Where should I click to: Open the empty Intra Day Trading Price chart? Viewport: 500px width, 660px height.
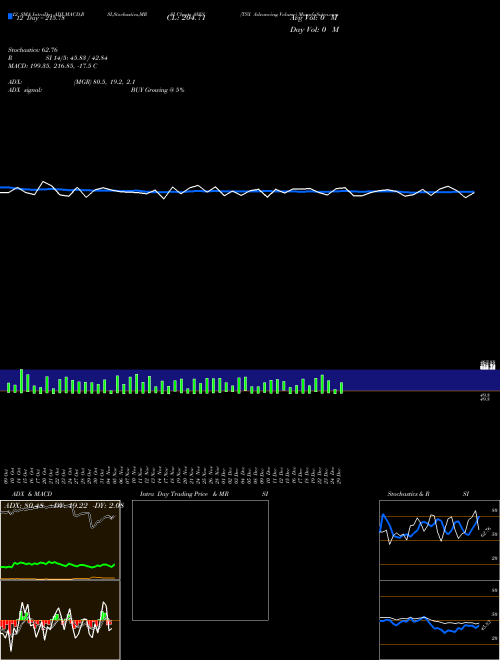[200, 560]
